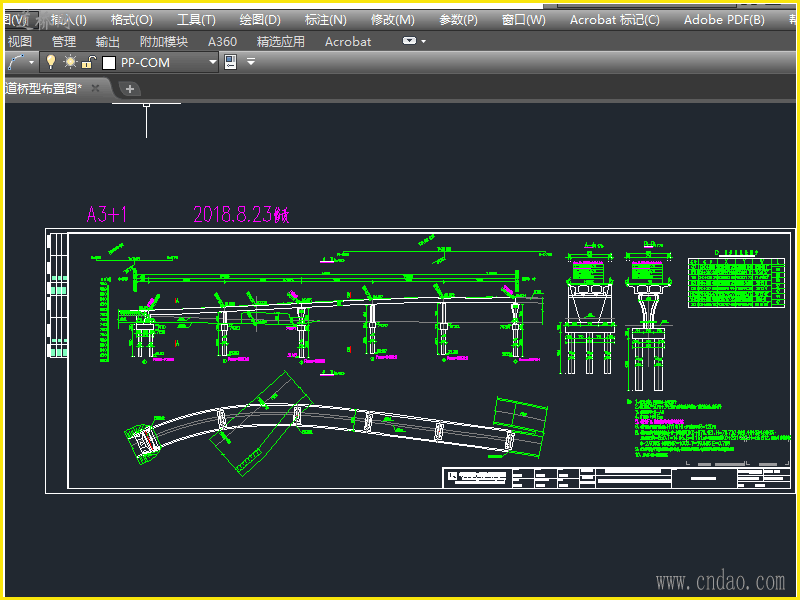Expand the quick access toolbar customize arrow
This screenshot has width=800, height=600.
coord(251,62)
